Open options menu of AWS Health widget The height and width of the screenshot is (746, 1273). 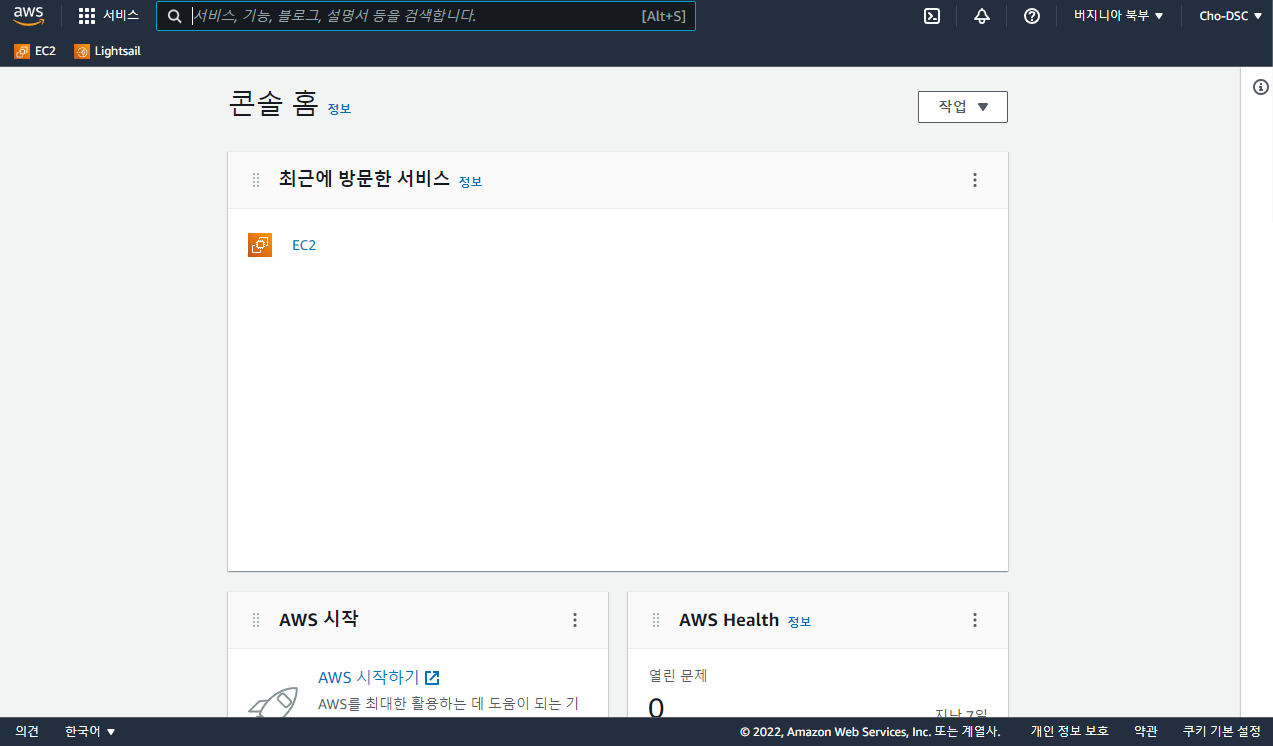pyautogui.click(x=975, y=620)
